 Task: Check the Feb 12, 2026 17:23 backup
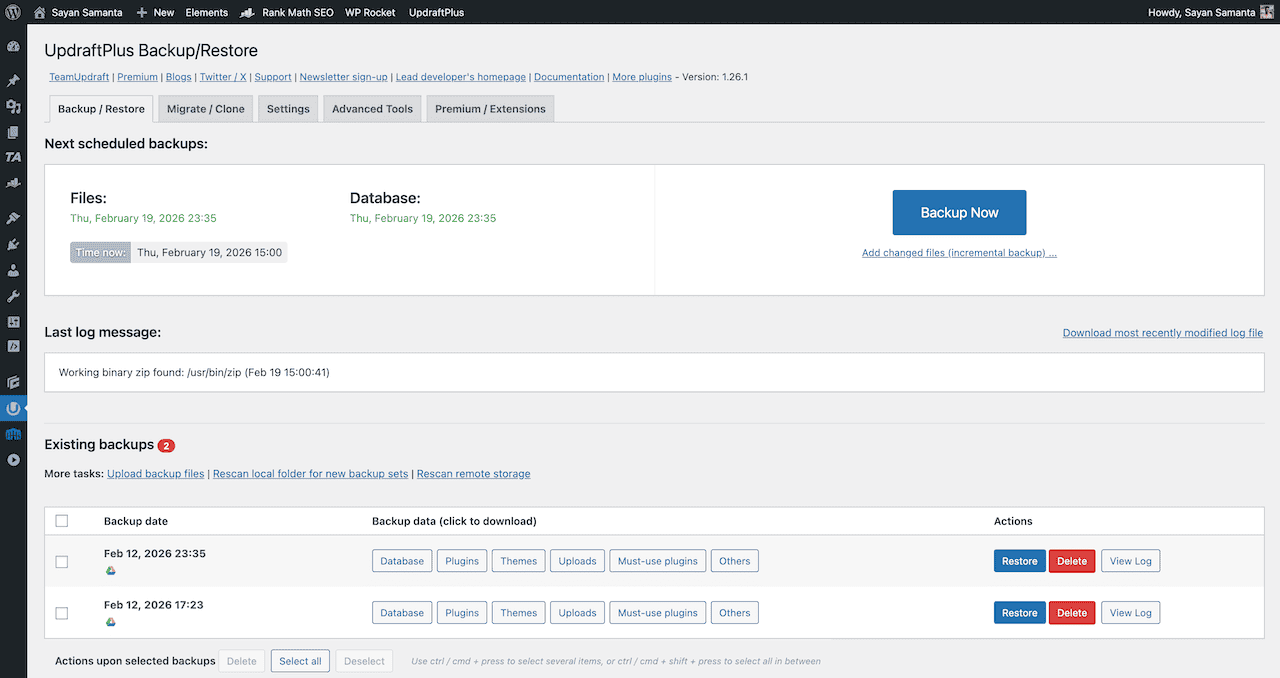click(62, 613)
